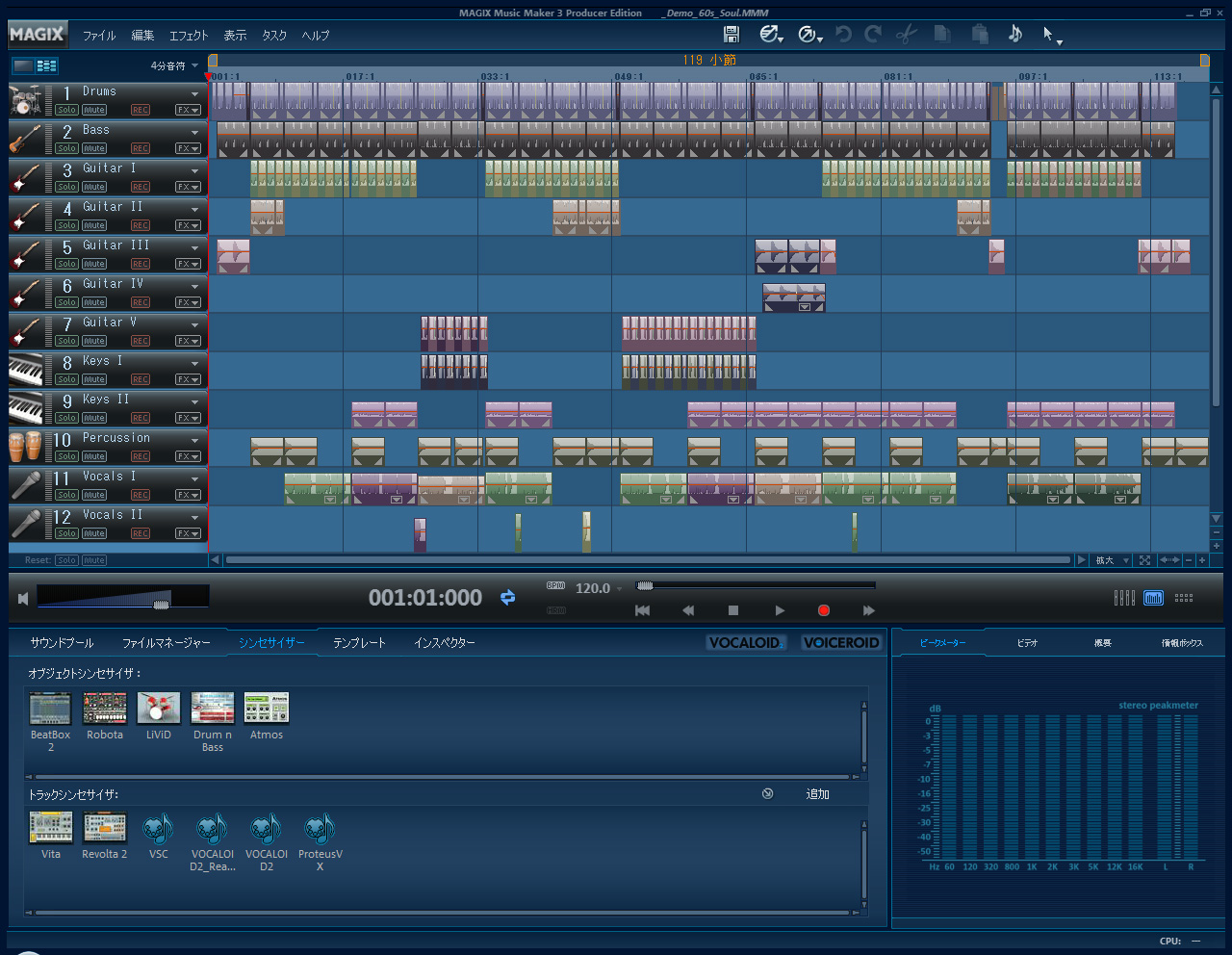Open the mixer faders icon
Viewport: 1232px width, 955px height.
click(1124, 598)
